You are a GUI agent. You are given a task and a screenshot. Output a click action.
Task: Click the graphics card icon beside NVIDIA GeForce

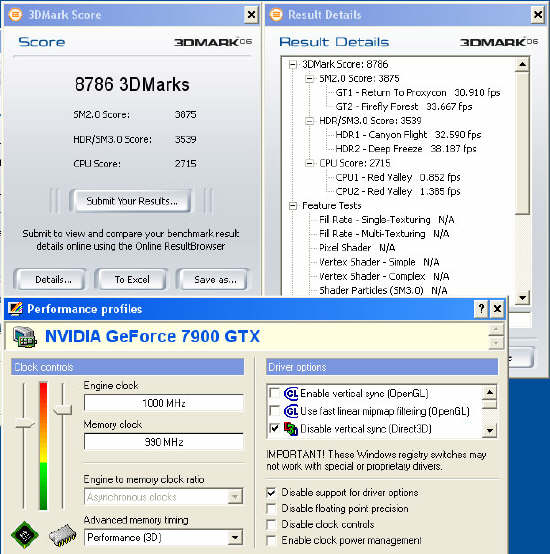25,337
